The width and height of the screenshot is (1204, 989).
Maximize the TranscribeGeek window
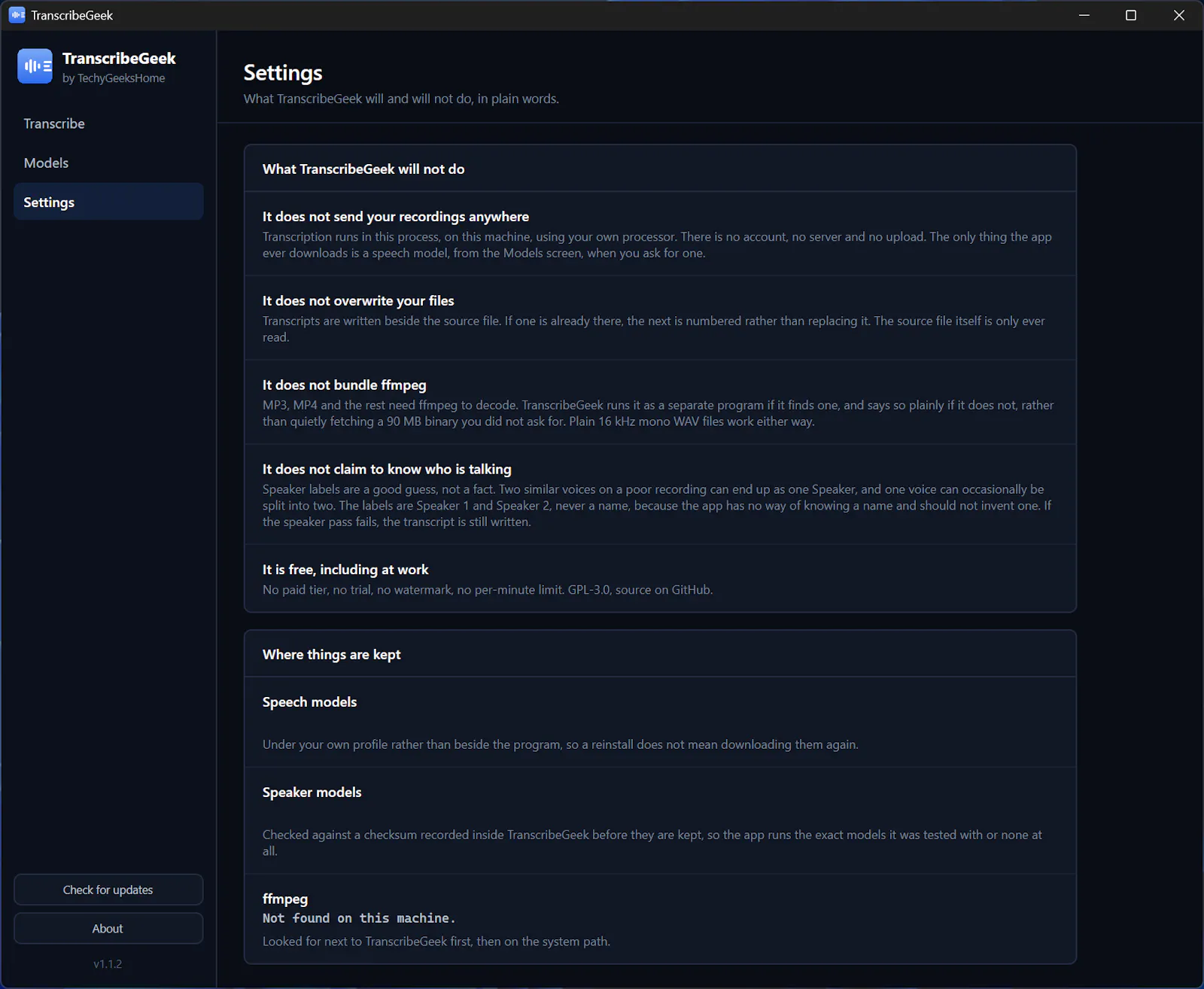(1131, 15)
